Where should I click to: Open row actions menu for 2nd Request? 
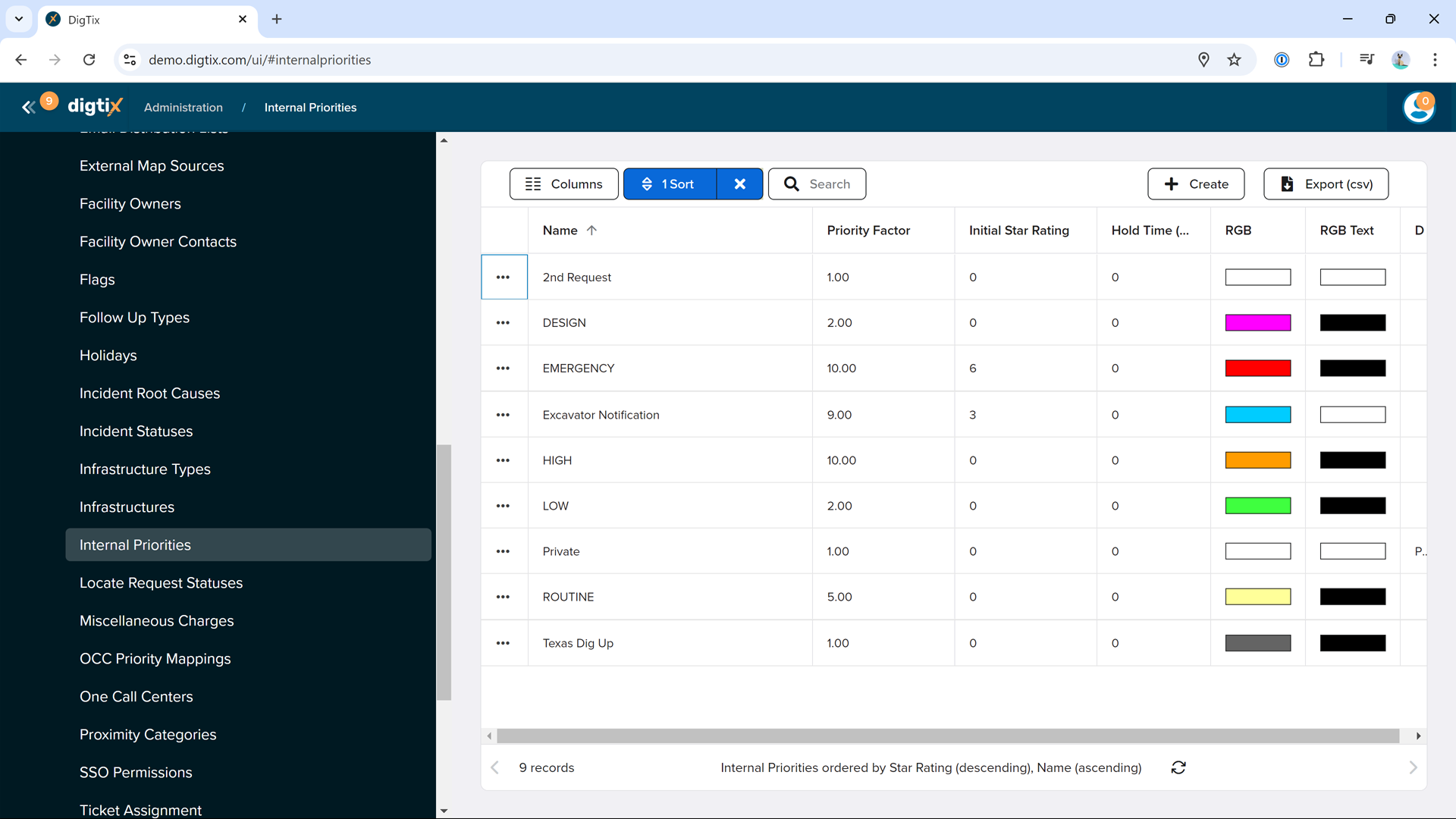tap(503, 278)
